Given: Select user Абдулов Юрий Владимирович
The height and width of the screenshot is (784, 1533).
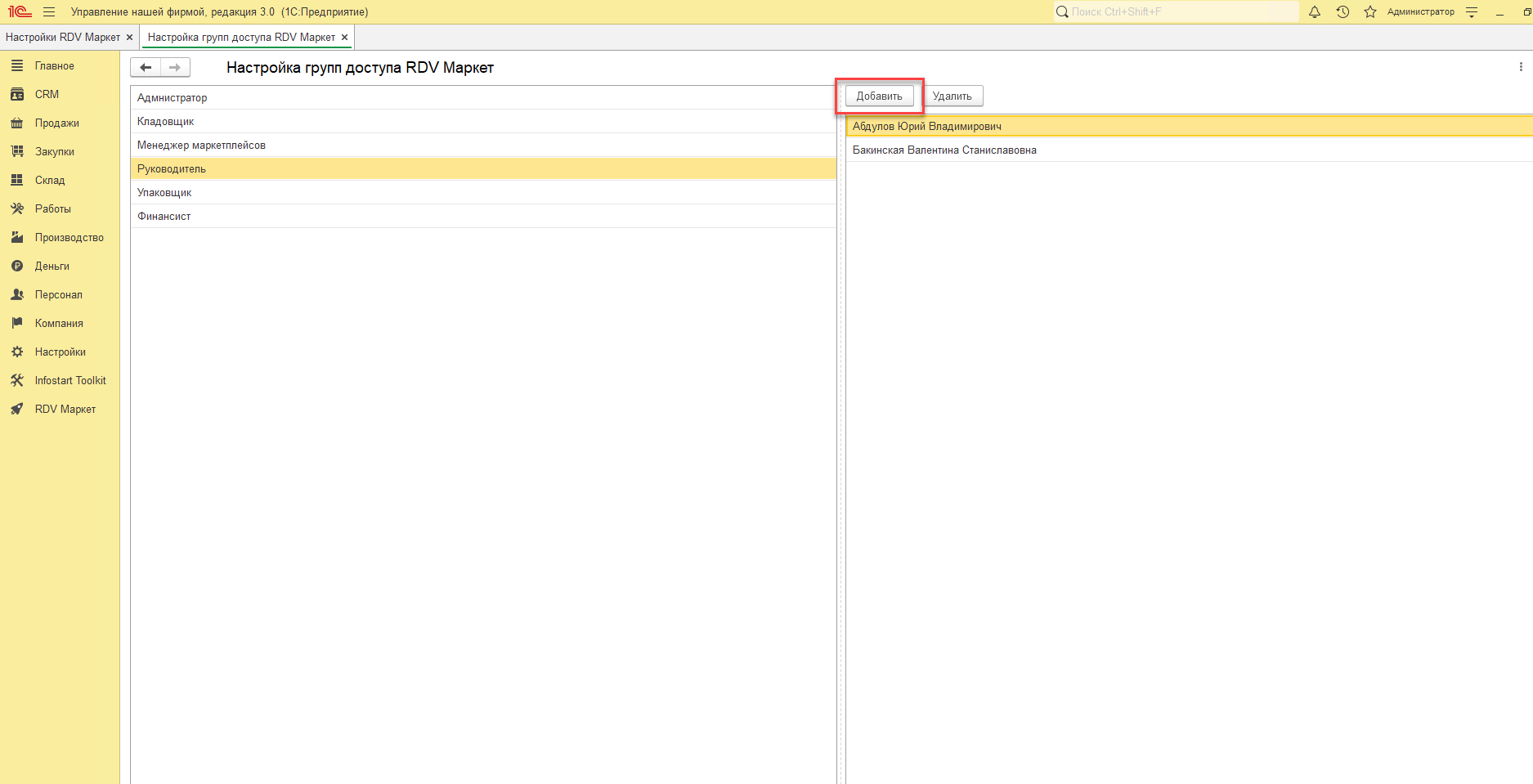Looking at the screenshot, I should coord(1190,126).
